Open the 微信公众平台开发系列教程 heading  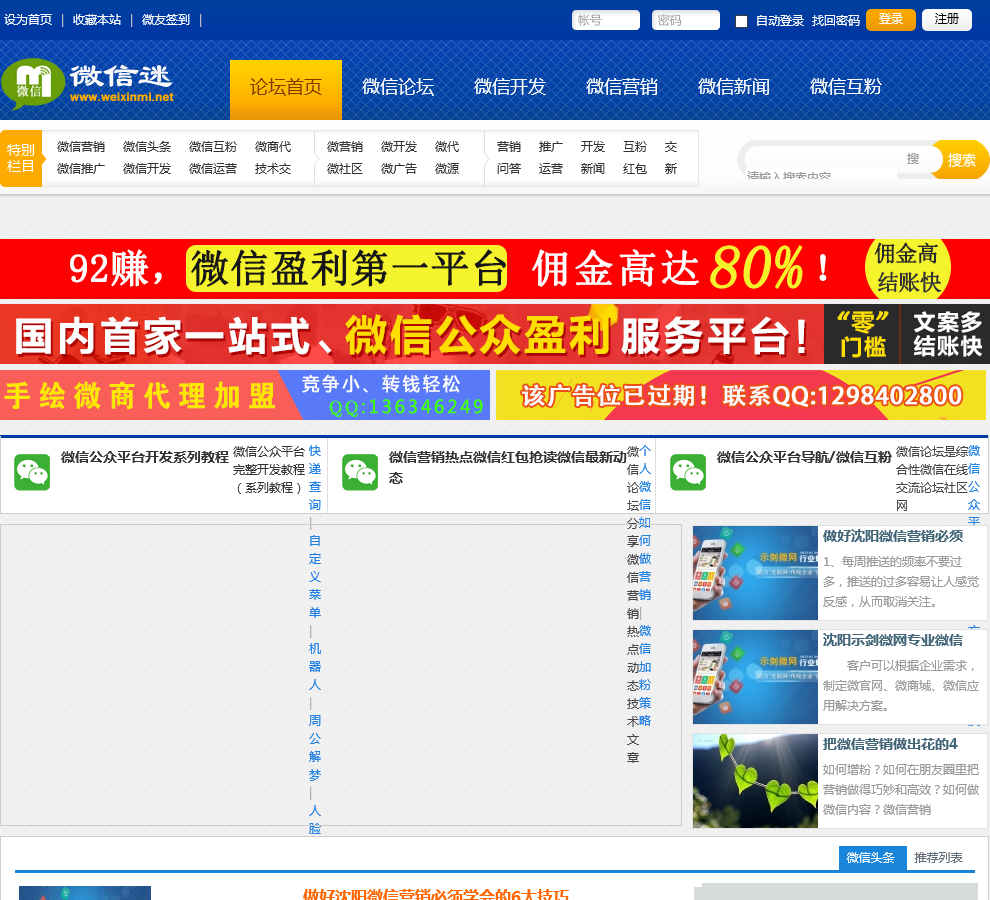[x=145, y=457]
